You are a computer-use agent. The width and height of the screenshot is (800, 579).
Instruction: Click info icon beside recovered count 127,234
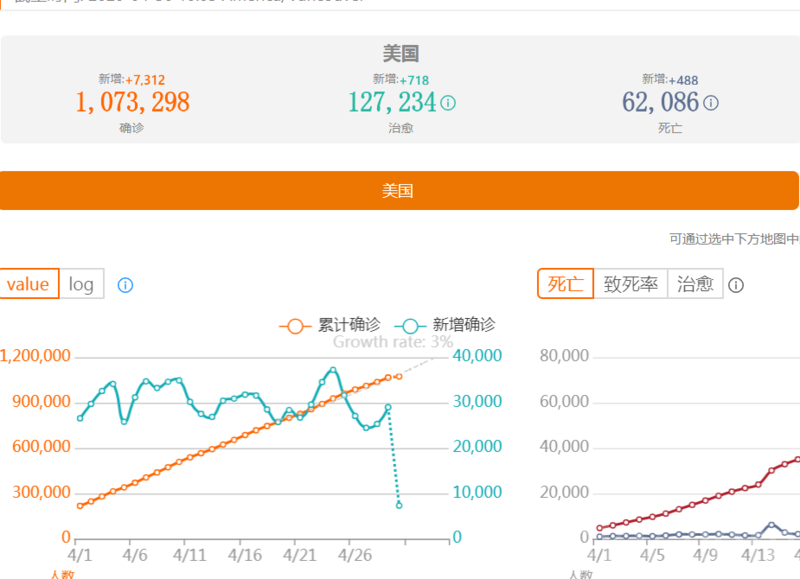448,102
